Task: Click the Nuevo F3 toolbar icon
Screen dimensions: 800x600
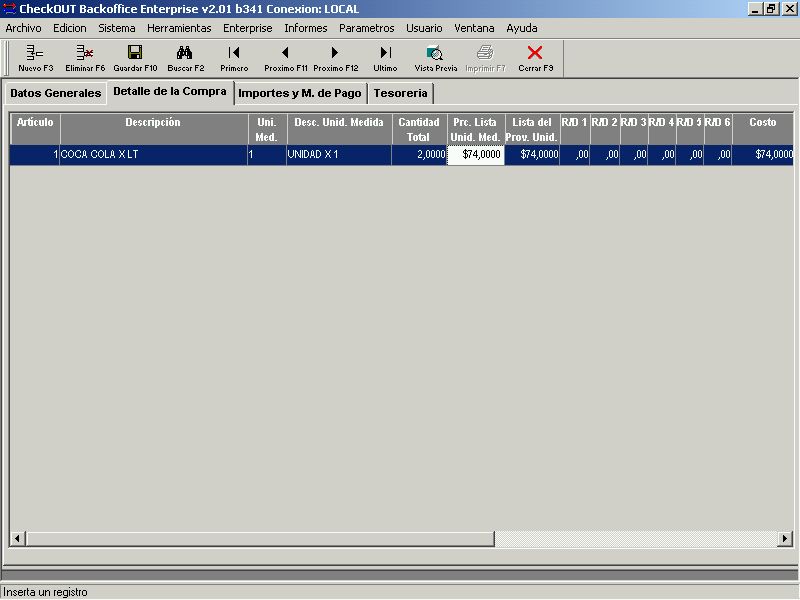Action: click(x=35, y=59)
